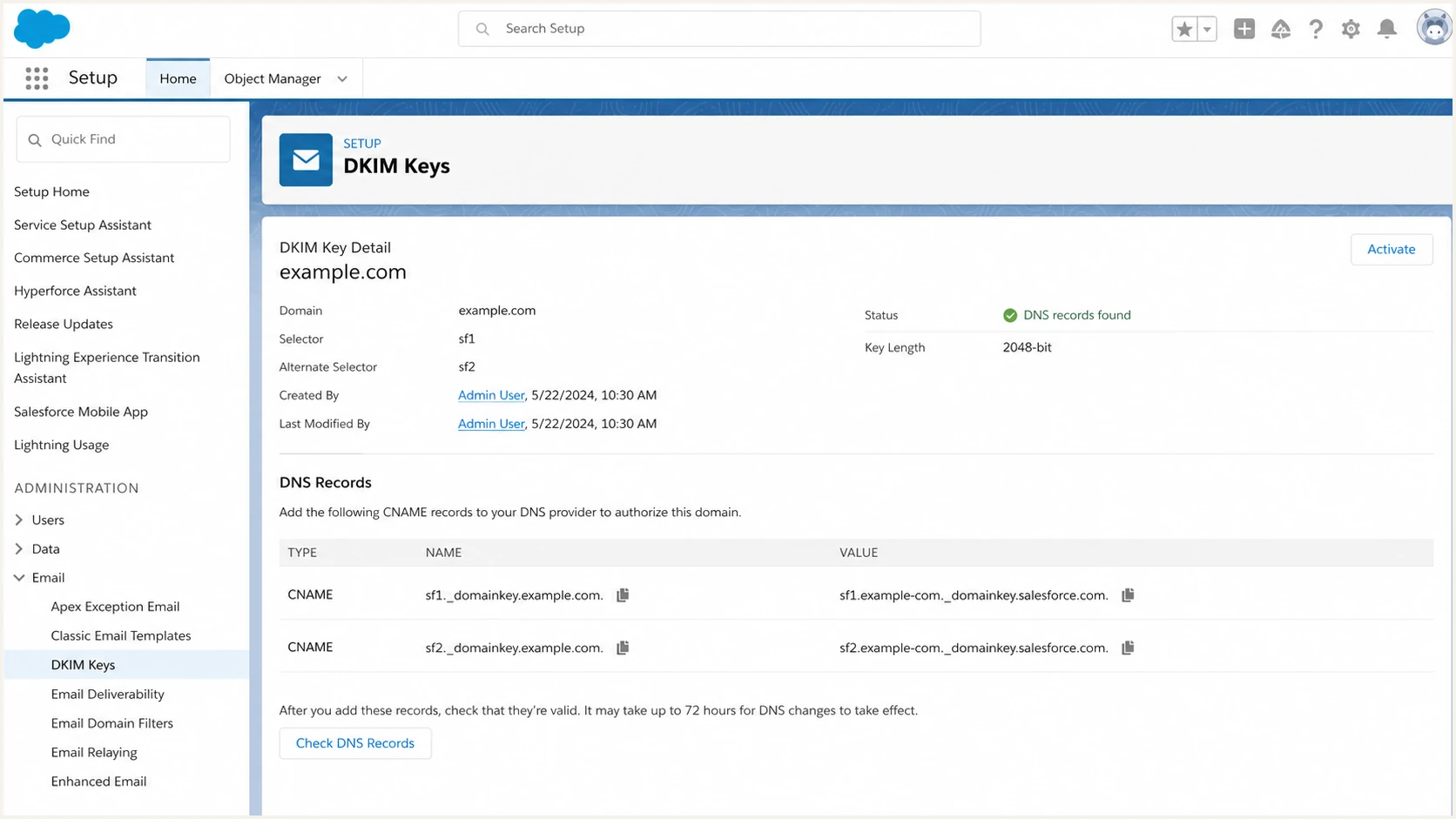This screenshot has height=819, width=1456.
Task: Open the Object Manager tab dropdown chevron
Action: click(342, 79)
